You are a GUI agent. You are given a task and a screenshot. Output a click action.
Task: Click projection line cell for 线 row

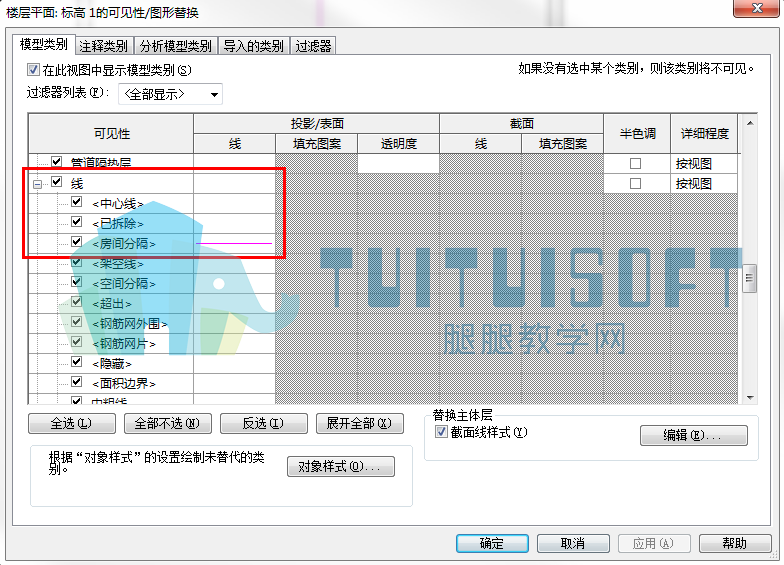pyautogui.click(x=234, y=184)
